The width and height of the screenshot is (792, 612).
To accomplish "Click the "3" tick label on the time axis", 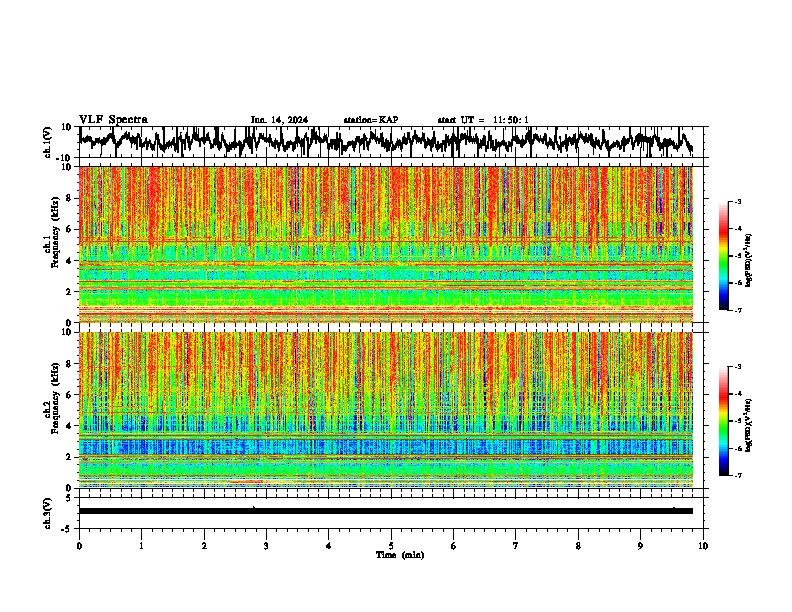I will [x=266, y=546].
